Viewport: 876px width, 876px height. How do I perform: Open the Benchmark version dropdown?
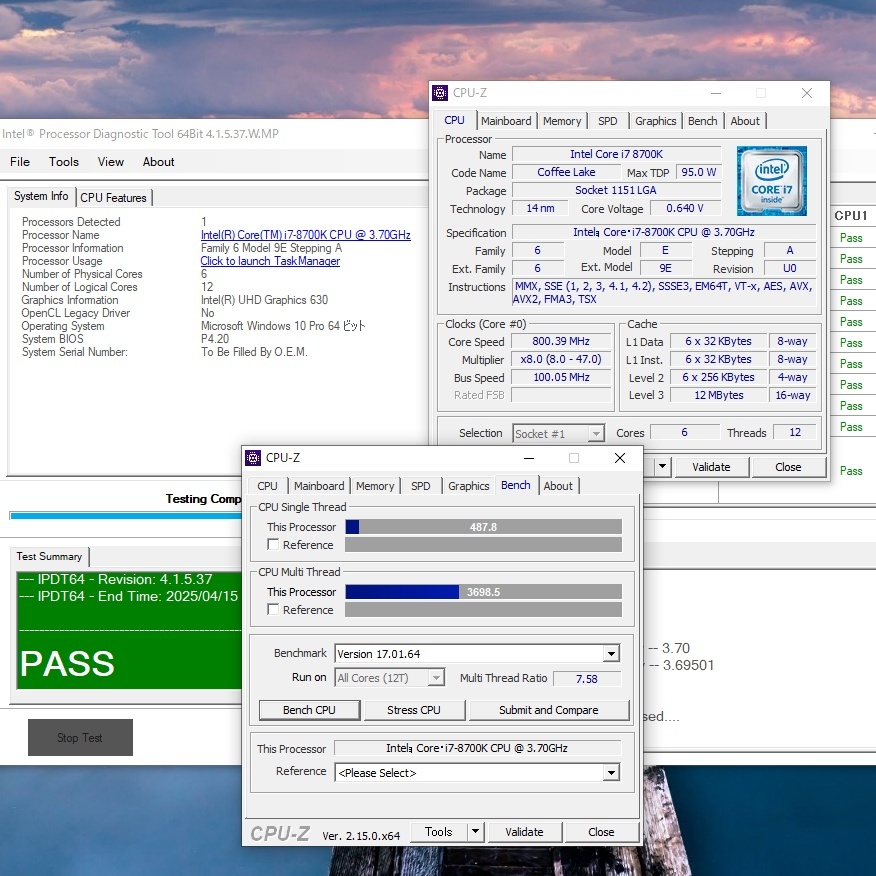(x=611, y=654)
